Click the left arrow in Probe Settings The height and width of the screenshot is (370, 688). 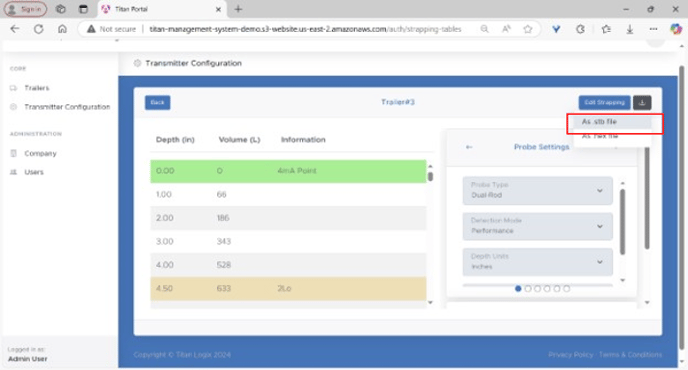pyautogui.click(x=469, y=147)
